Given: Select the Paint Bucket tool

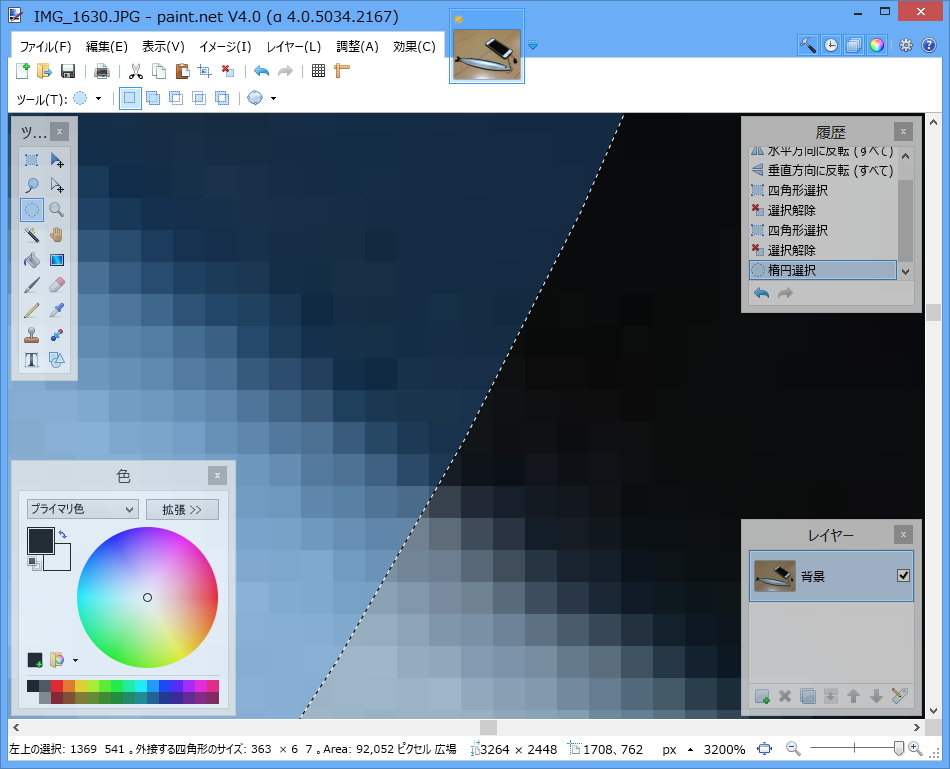Looking at the screenshot, I should pyautogui.click(x=32, y=260).
